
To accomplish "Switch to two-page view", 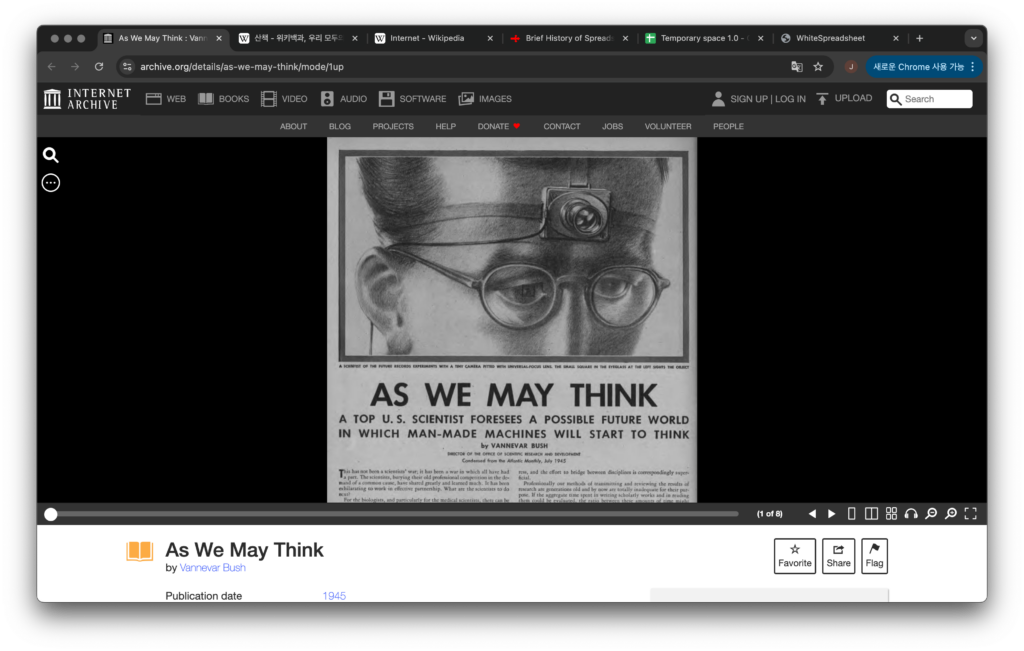I will [871, 514].
